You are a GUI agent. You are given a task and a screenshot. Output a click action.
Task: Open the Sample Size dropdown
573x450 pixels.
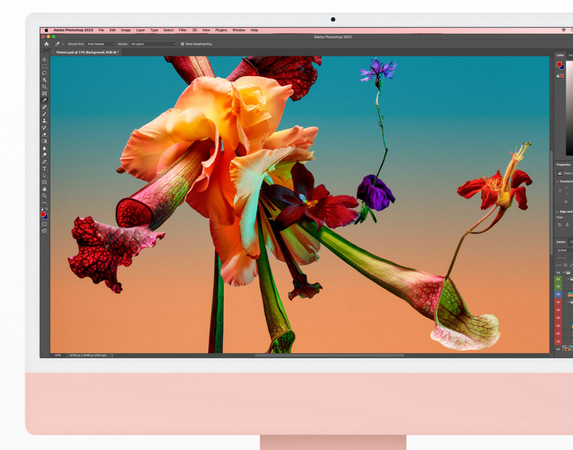[101, 44]
